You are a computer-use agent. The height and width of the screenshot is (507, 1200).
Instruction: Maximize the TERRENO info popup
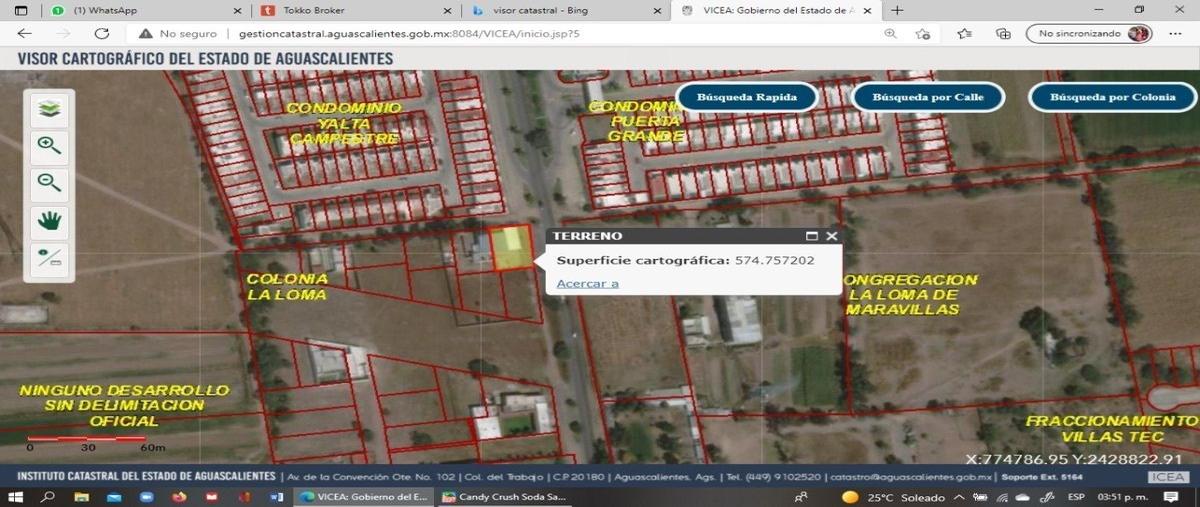(x=812, y=237)
